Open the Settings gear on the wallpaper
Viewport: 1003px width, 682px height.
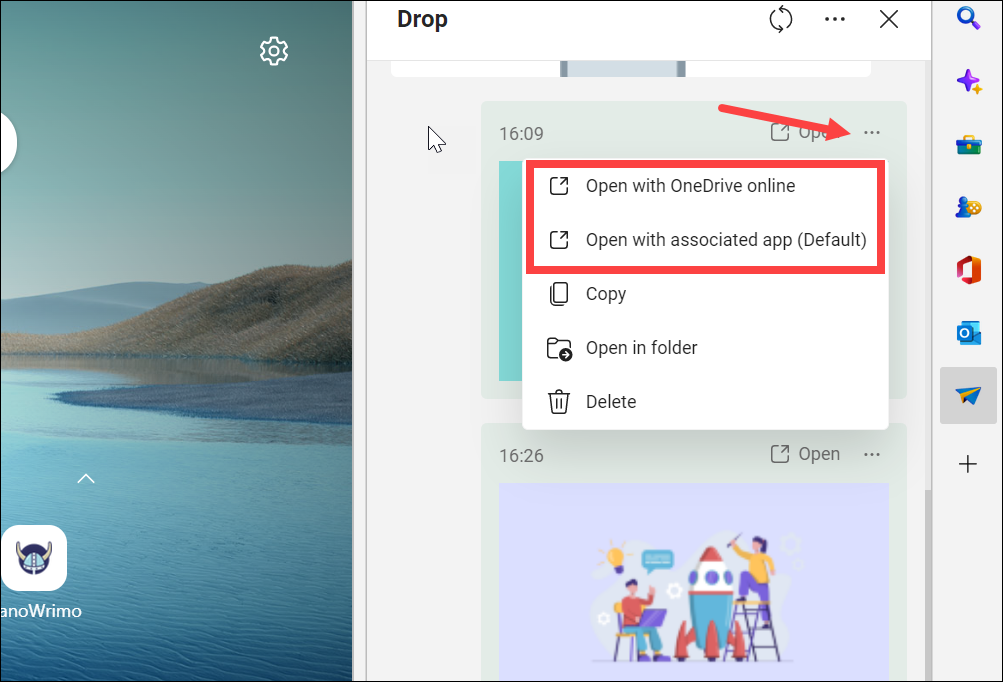[x=273, y=51]
